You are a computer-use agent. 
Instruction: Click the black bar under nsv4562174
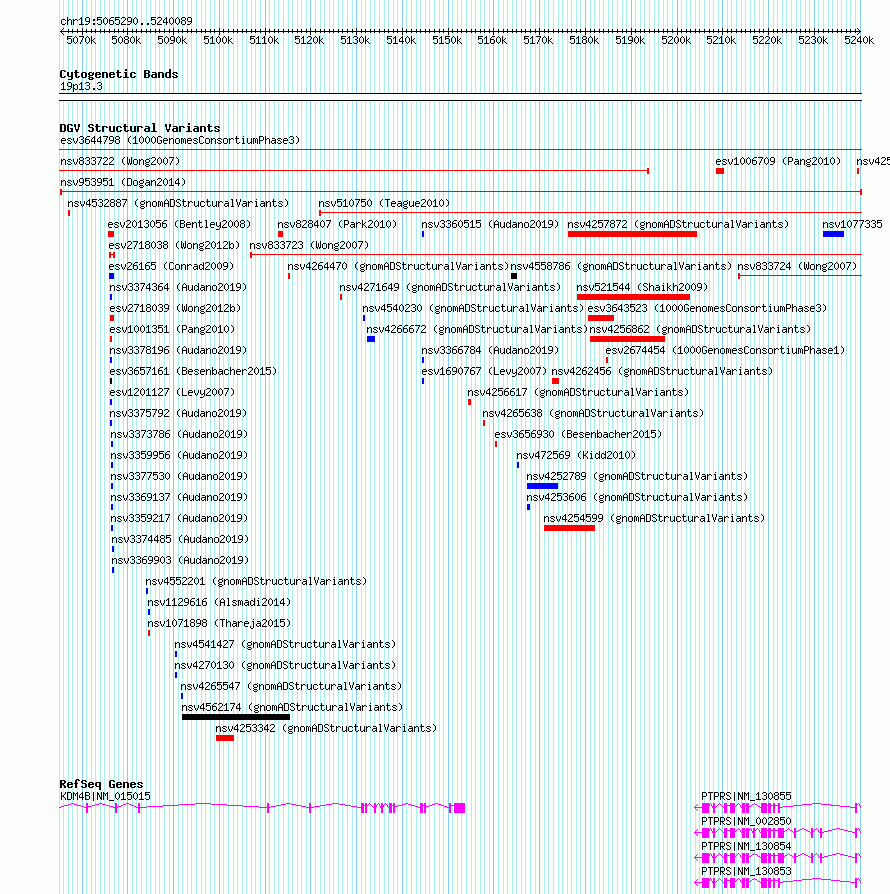[x=236, y=717]
